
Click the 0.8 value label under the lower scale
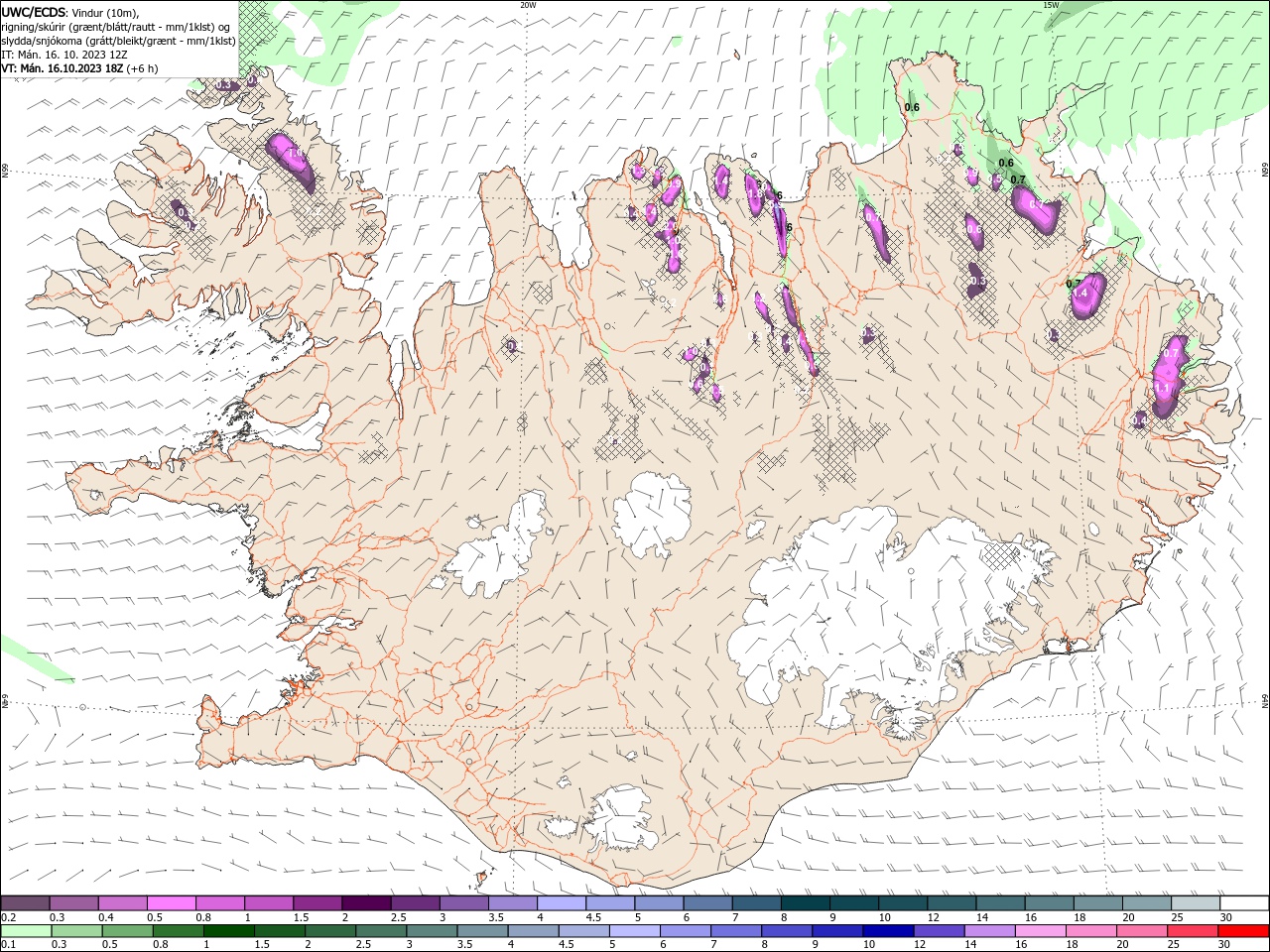click(x=160, y=945)
